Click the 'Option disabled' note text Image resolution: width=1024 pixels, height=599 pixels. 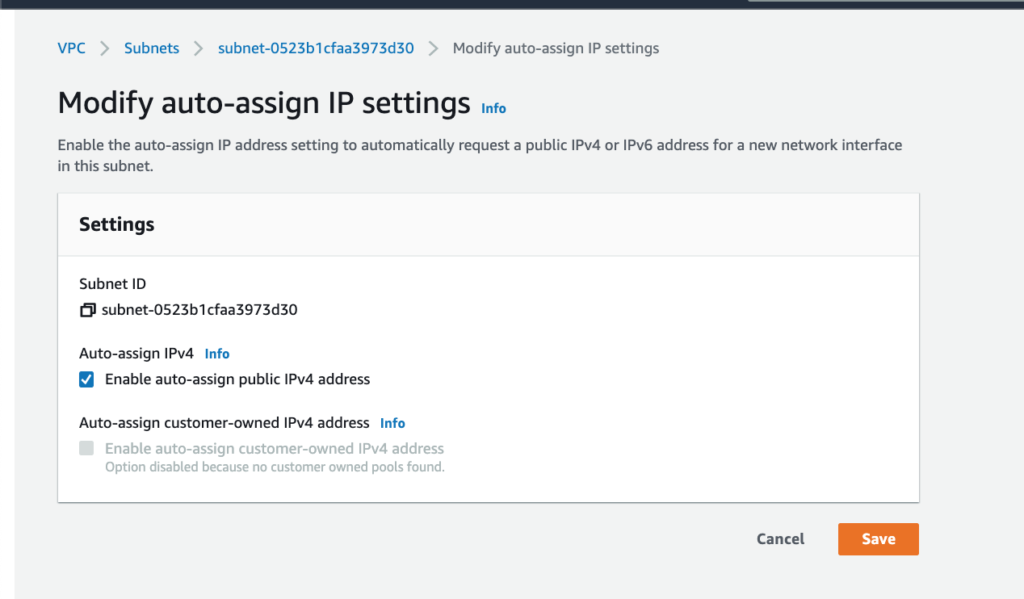click(274, 467)
